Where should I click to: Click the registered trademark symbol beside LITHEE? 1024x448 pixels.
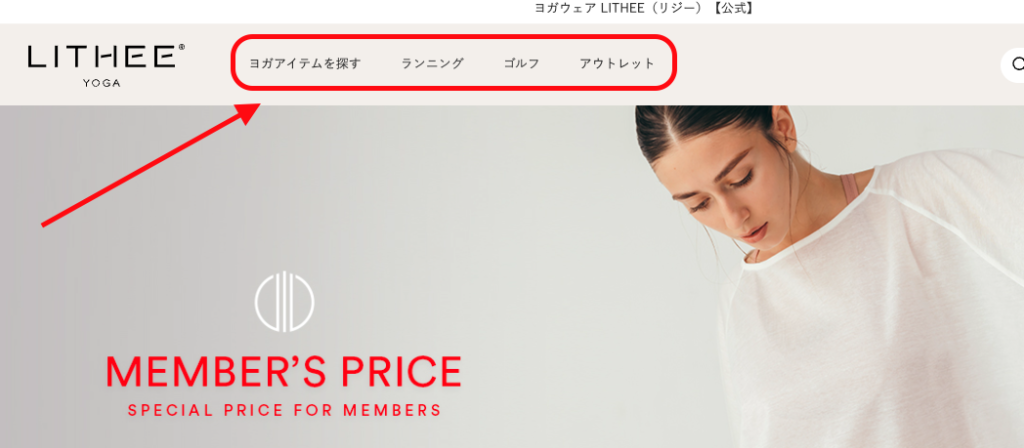[x=182, y=47]
